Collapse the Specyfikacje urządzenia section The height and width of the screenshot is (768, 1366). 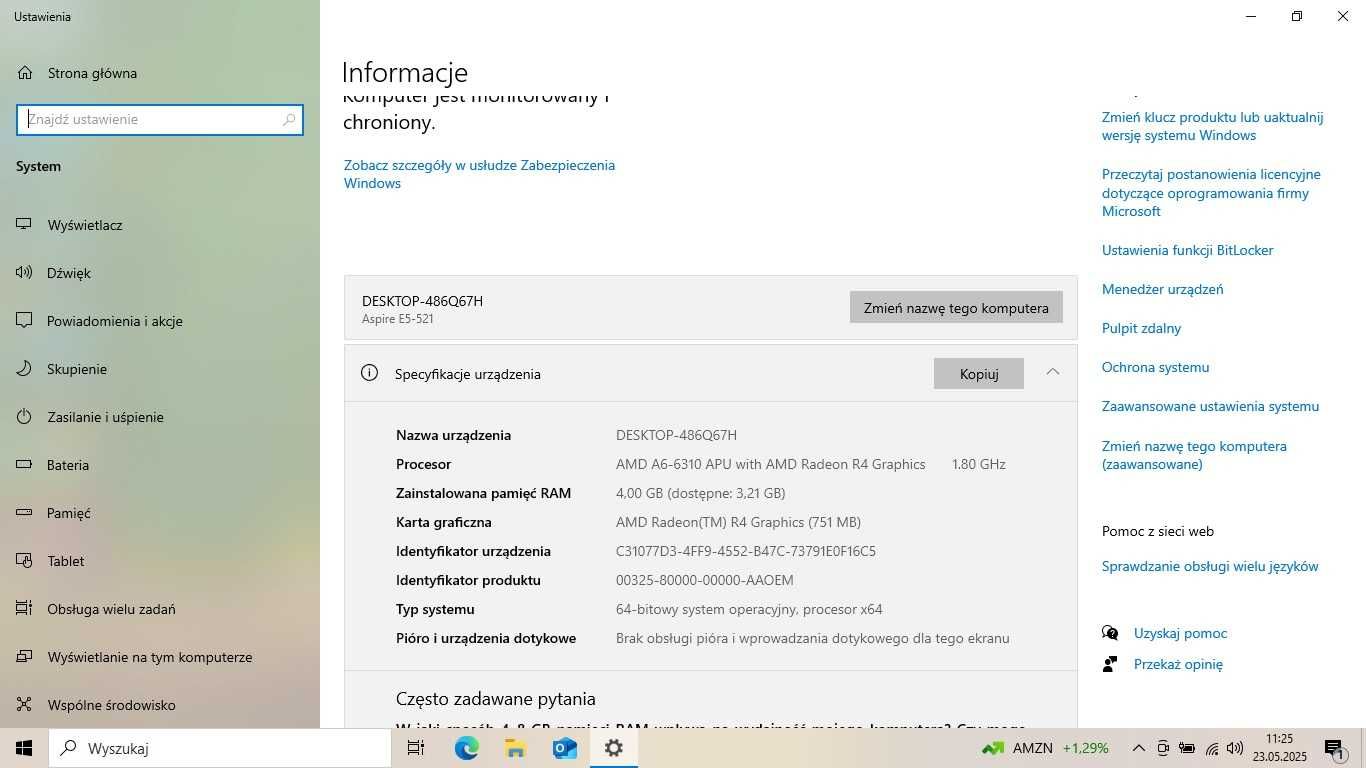[1053, 372]
